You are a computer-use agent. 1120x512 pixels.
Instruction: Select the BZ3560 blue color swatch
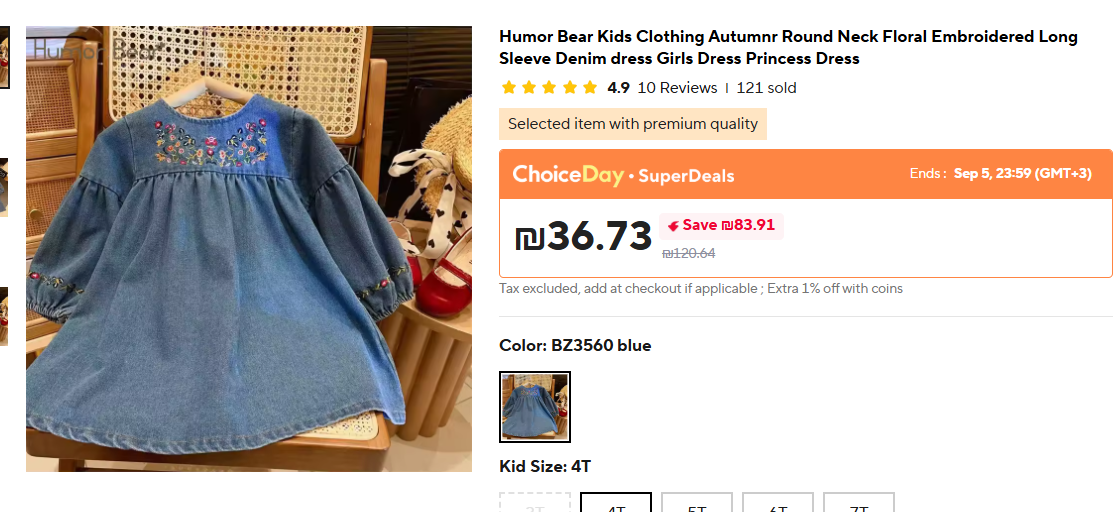coord(535,407)
